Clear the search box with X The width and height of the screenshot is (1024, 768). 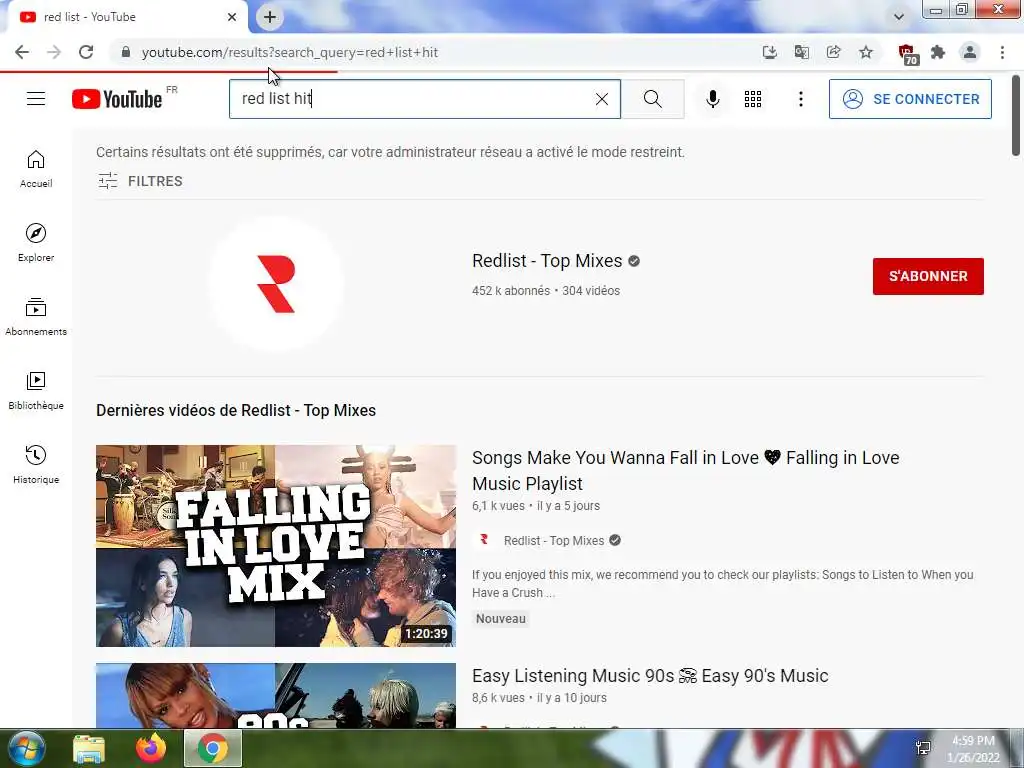point(601,99)
